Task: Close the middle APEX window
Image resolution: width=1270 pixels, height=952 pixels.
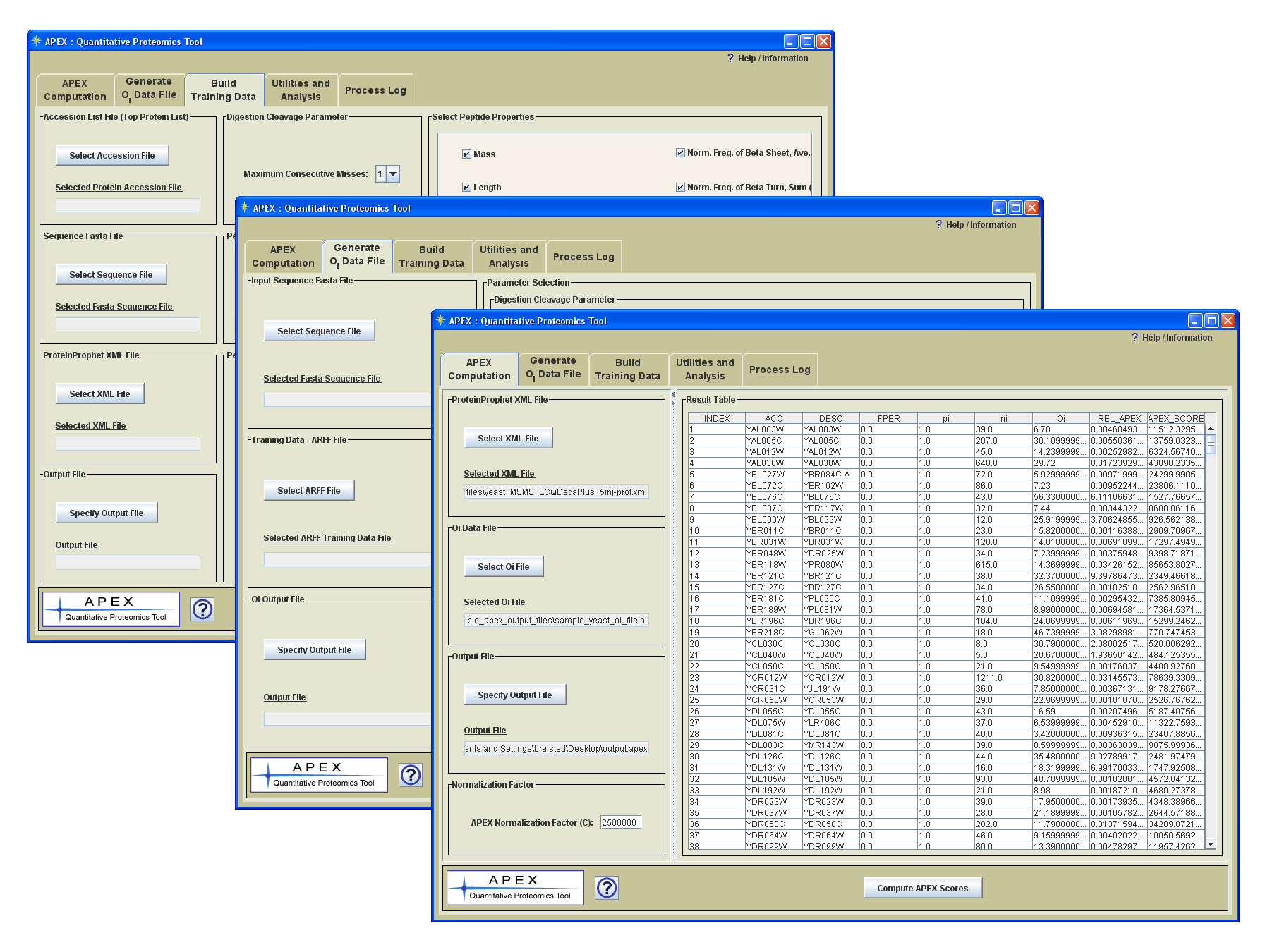Action: tap(1032, 208)
